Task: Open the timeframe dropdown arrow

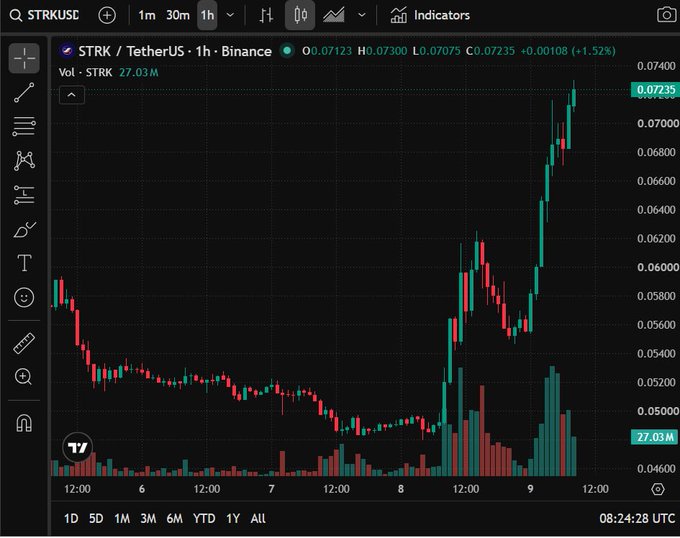Action: (230, 16)
